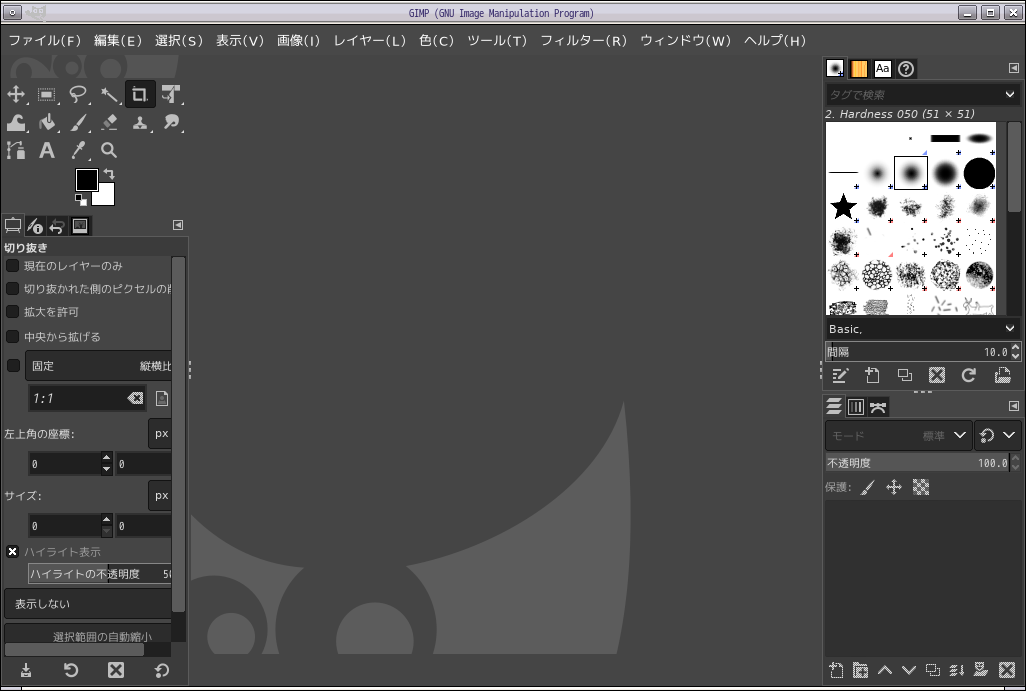
Task: Click the restore tool preset icon
Action: click(x=71, y=670)
